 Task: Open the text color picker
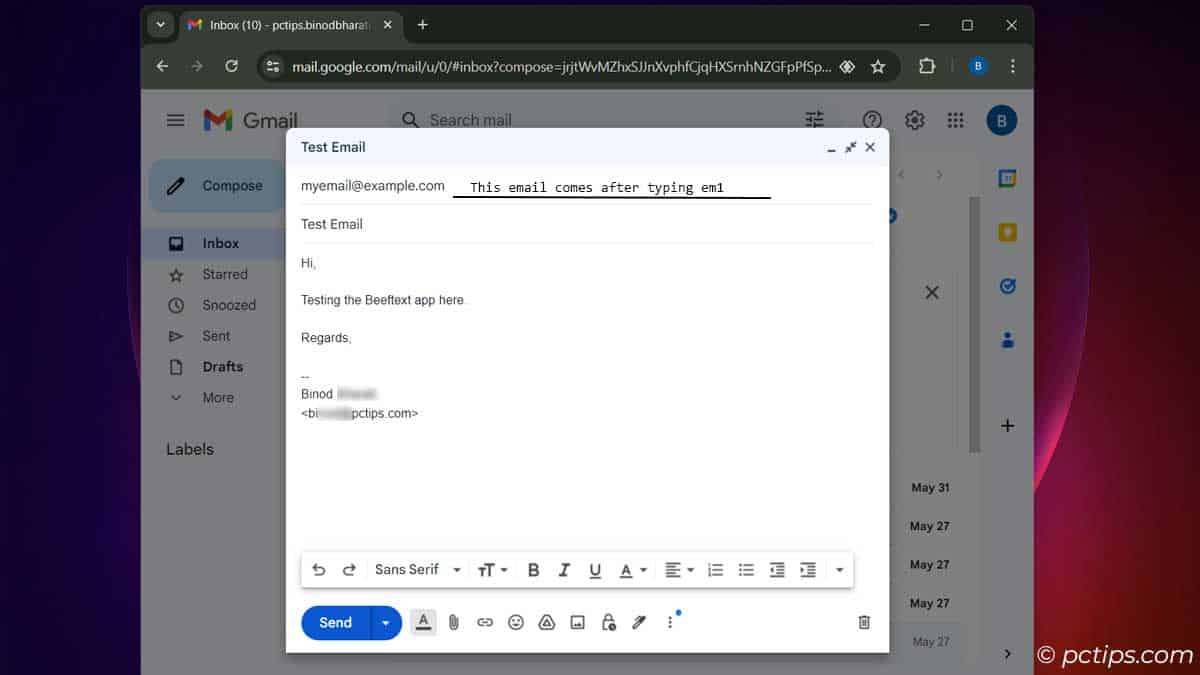tap(630, 569)
